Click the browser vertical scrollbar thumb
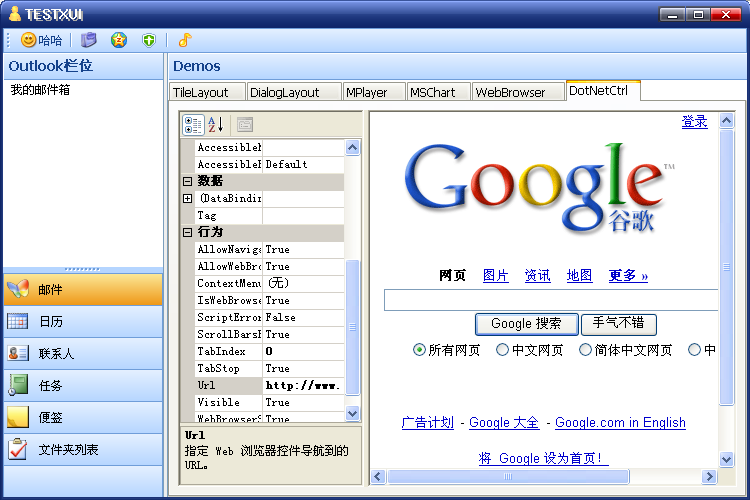The image size is (750, 500). 727,267
